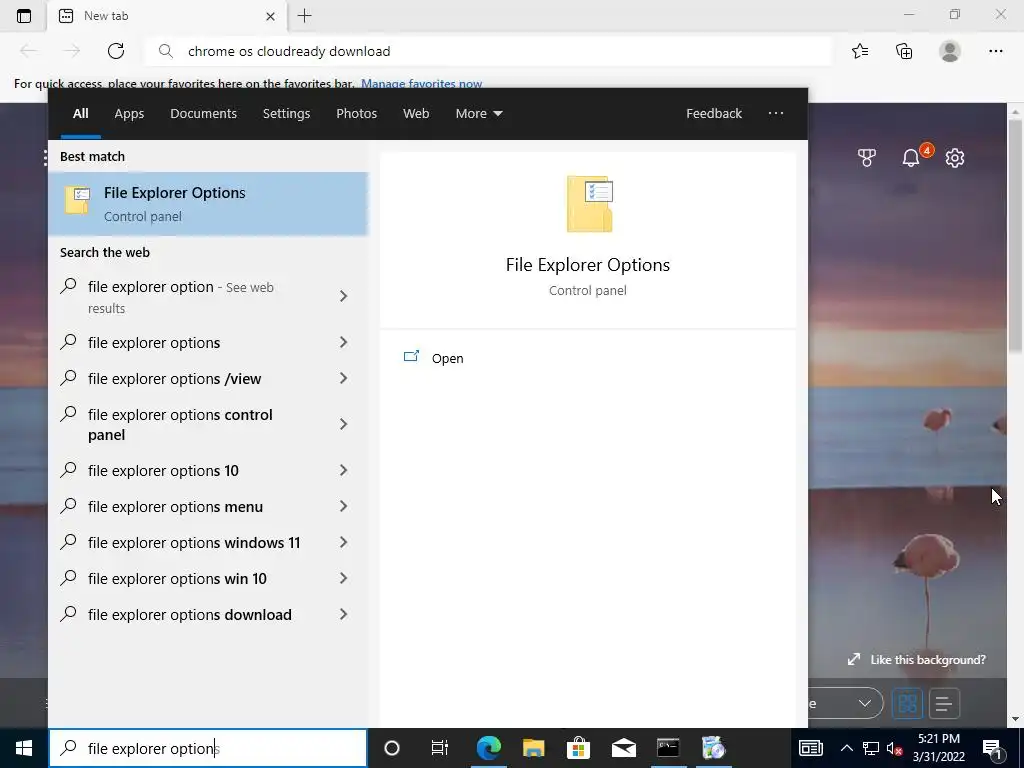Close the New tab tab
This screenshot has width=1024, height=768.
point(270,16)
